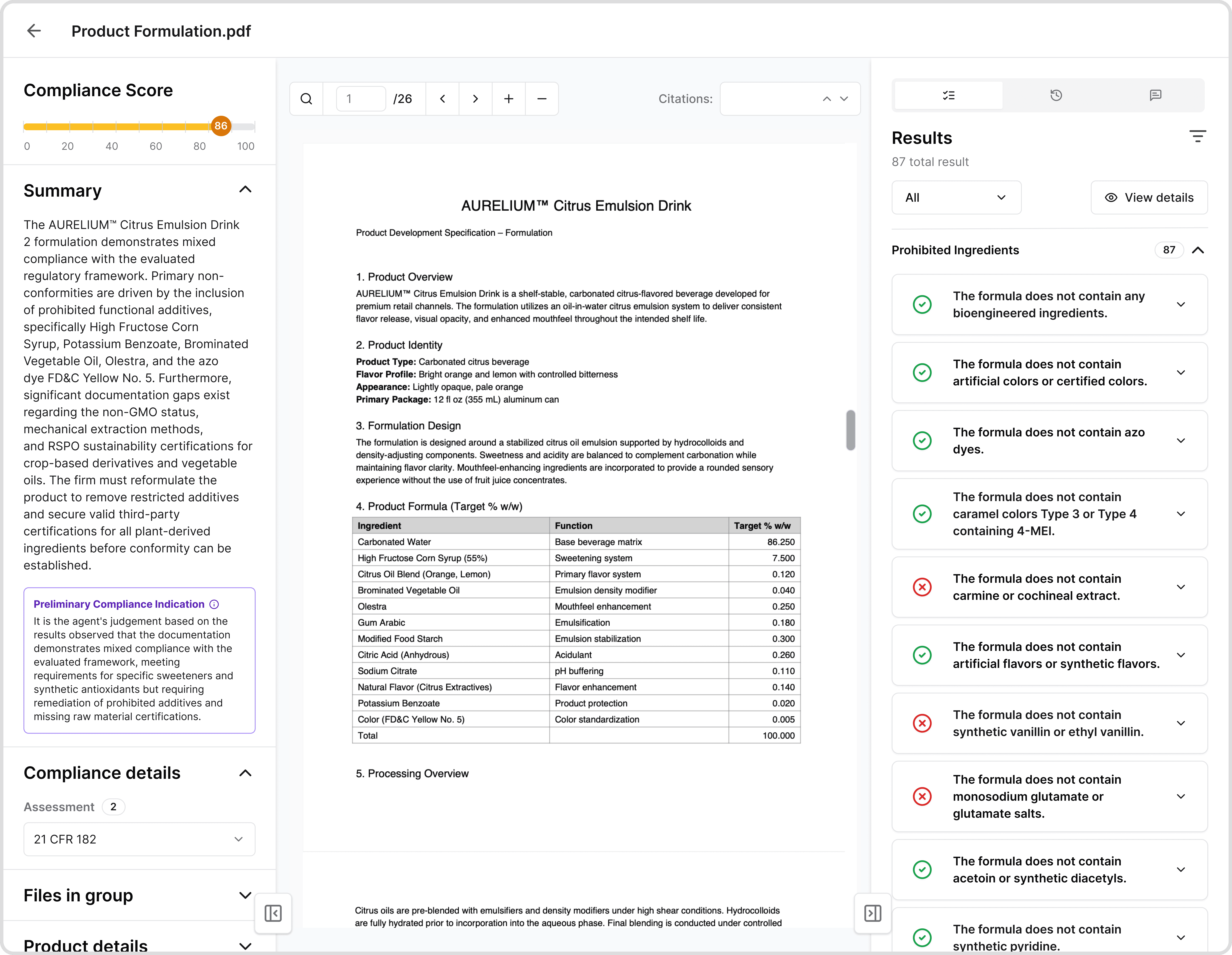The image size is (1232, 955).
Task: Click the View details button
Action: coord(1149,197)
